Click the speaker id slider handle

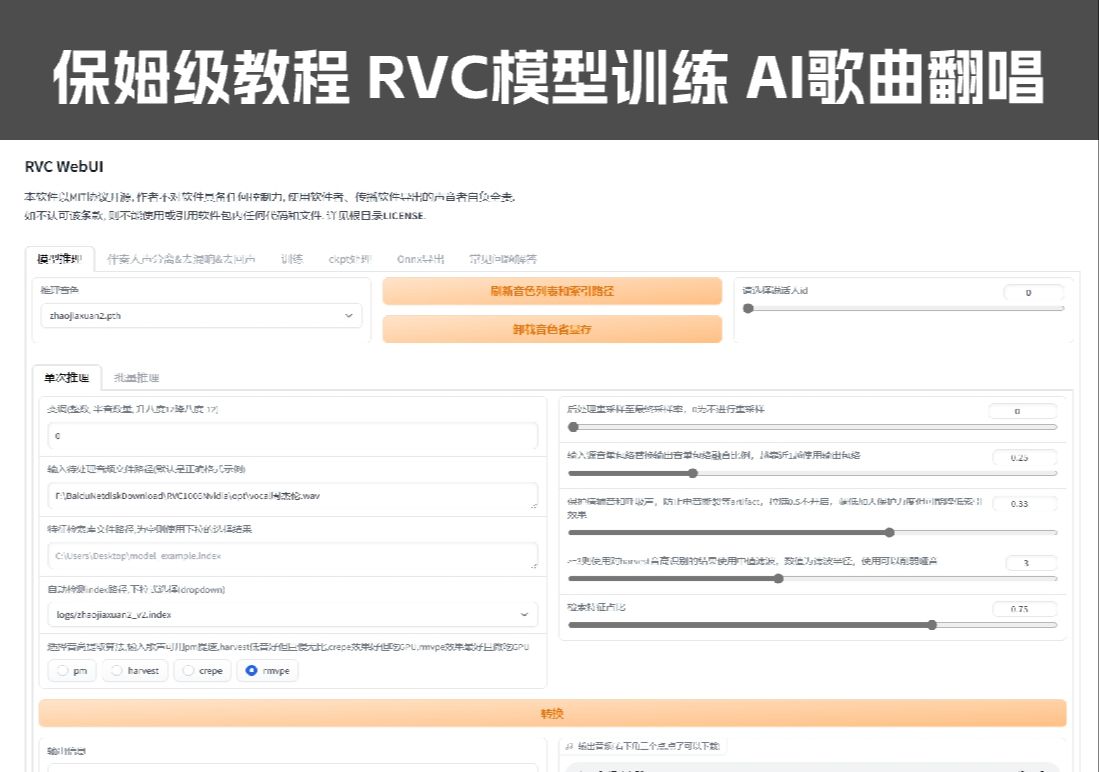[x=748, y=308]
